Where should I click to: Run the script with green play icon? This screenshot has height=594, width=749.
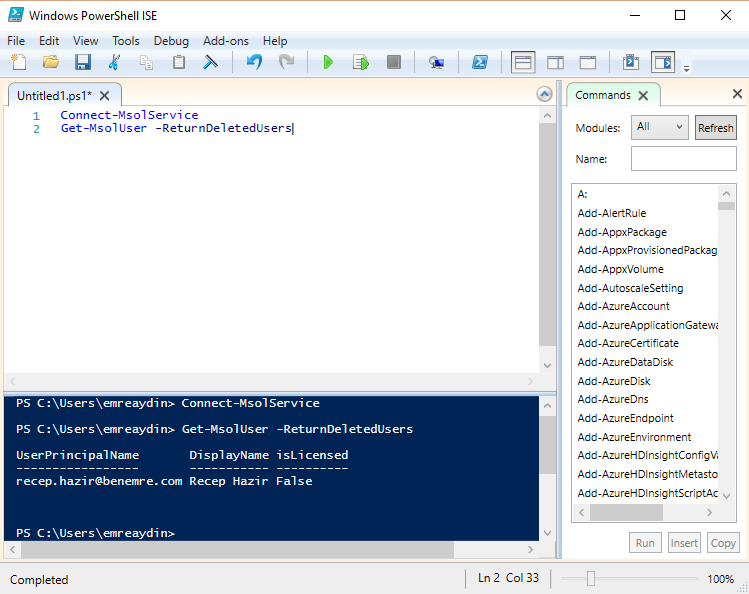[328, 62]
